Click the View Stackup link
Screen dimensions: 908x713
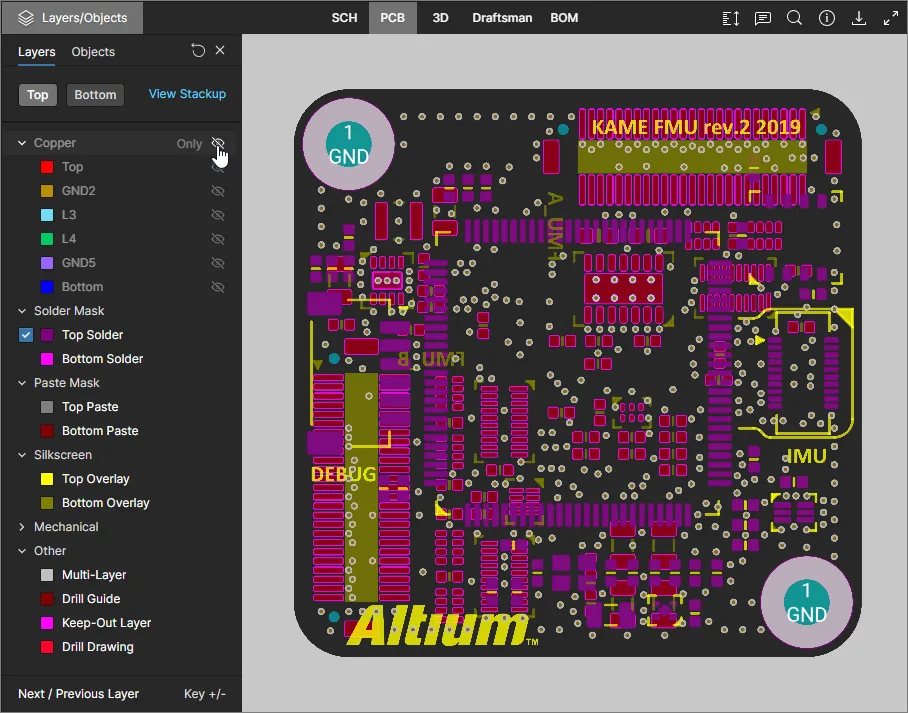coord(187,94)
